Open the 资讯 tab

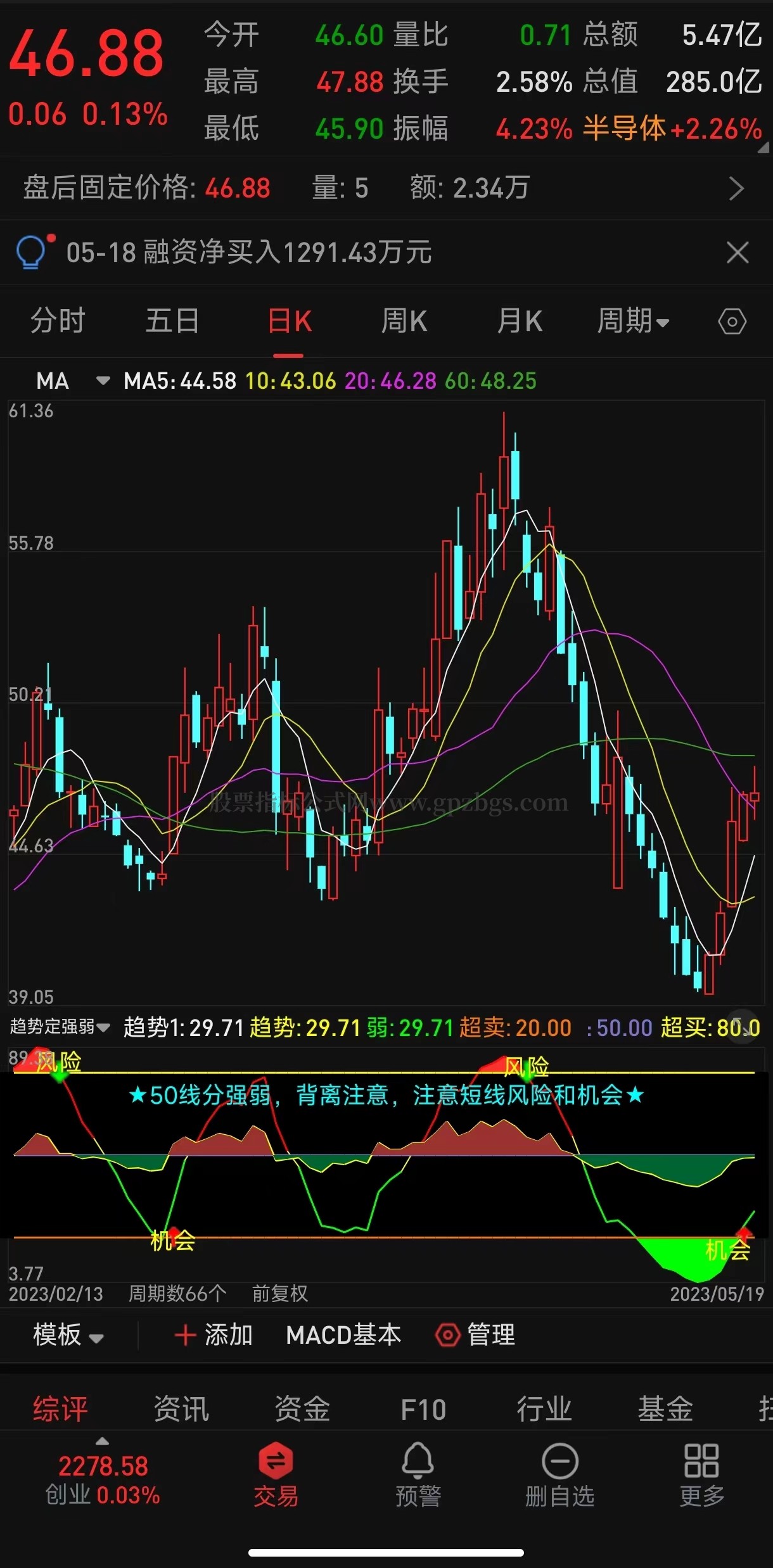click(181, 1409)
